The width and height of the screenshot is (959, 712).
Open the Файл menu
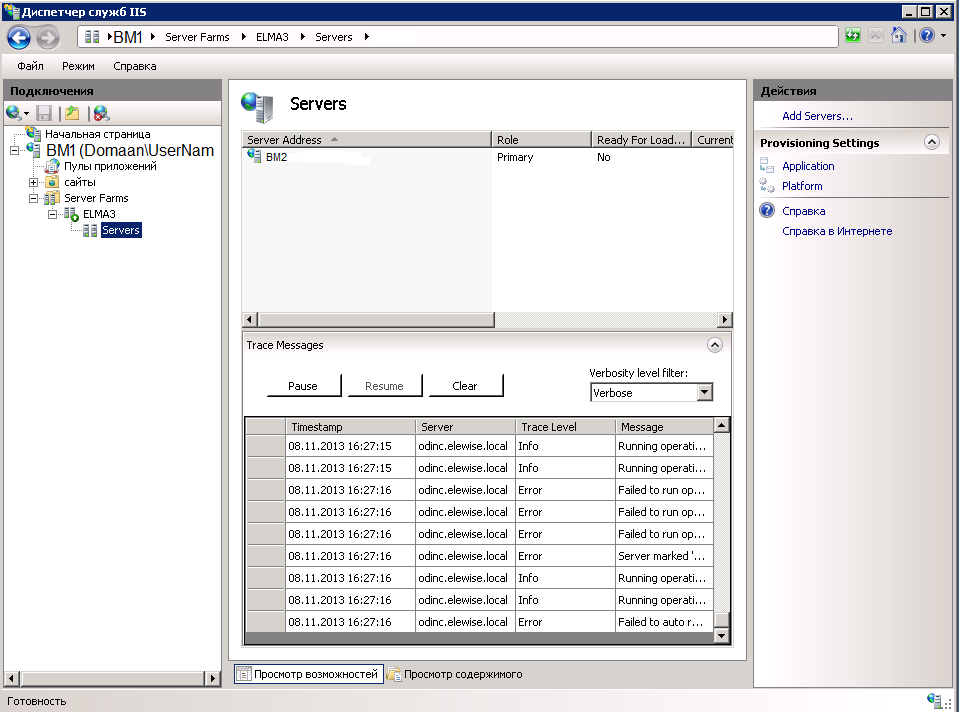(30, 66)
